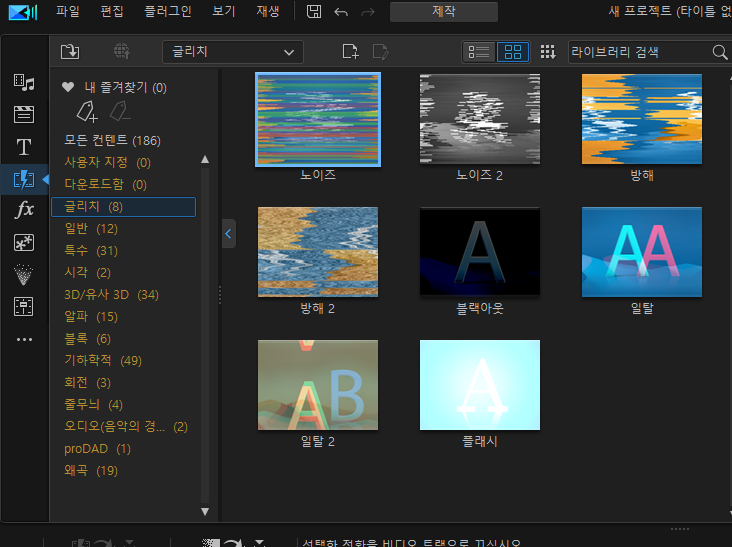Click the search magnifier icon
Screen dimensions: 732x547
tap(720, 52)
